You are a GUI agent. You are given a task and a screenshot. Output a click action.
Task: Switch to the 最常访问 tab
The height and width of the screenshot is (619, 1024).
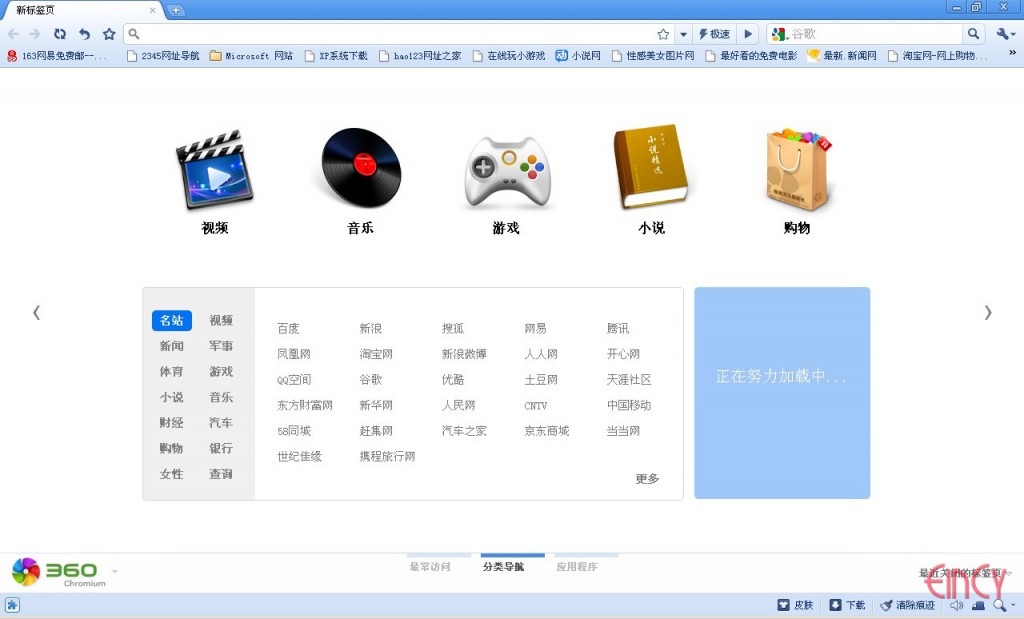tap(430, 566)
